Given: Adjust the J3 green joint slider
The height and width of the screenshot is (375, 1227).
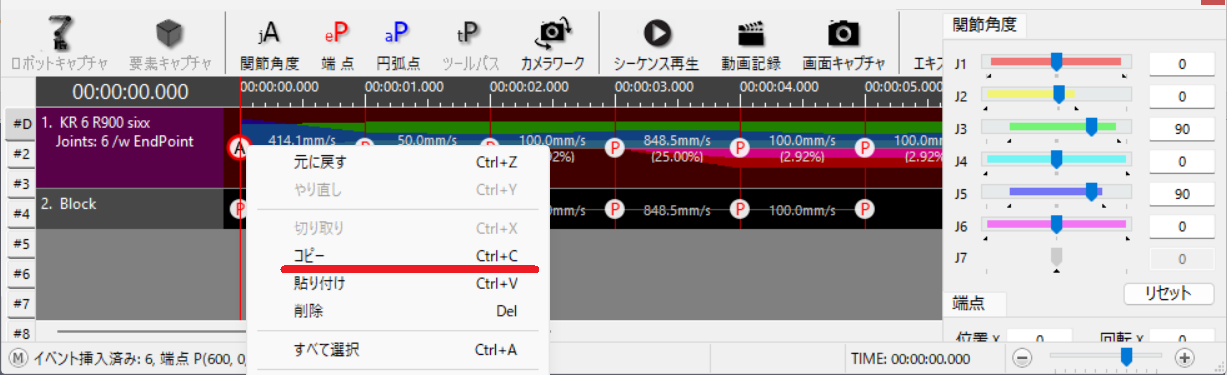Looking at the screenshot, I should [1092, 127].
